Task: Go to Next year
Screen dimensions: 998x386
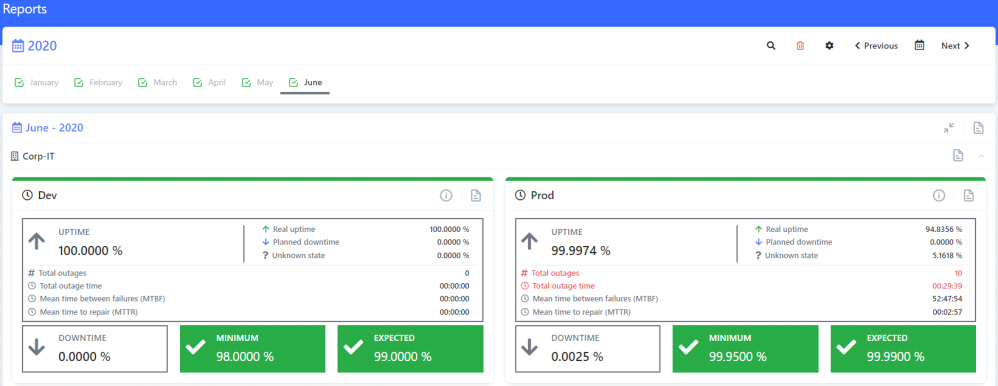Action: (x=955, y=46)
